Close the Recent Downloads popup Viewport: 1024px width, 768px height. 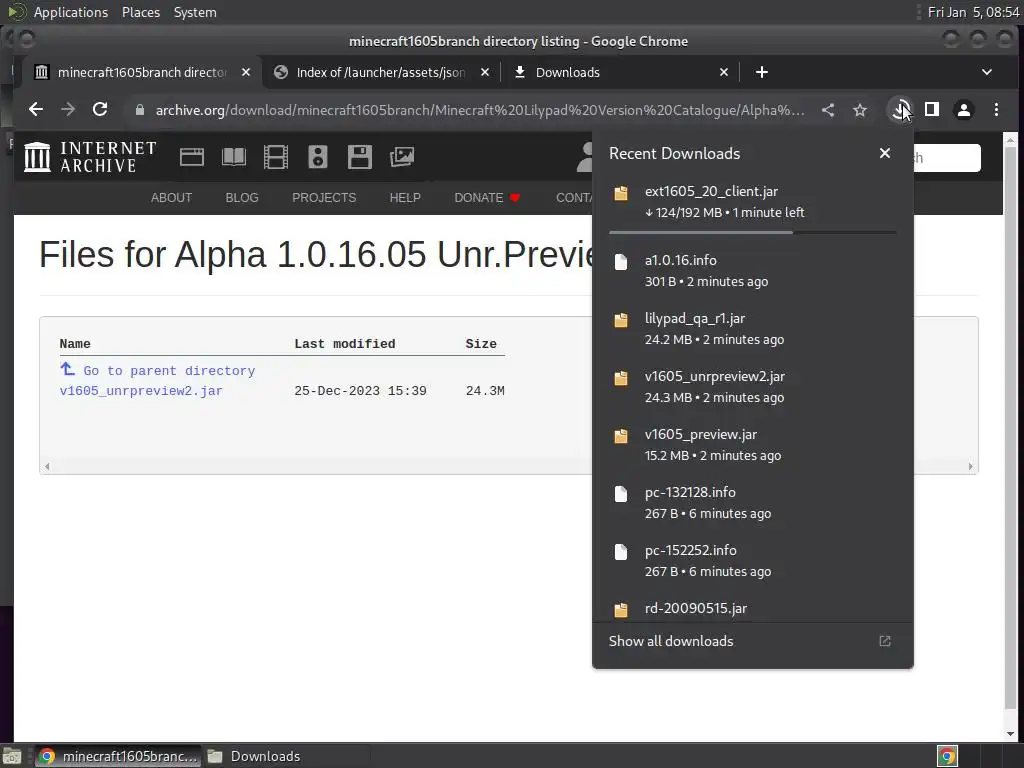[884, 153]
